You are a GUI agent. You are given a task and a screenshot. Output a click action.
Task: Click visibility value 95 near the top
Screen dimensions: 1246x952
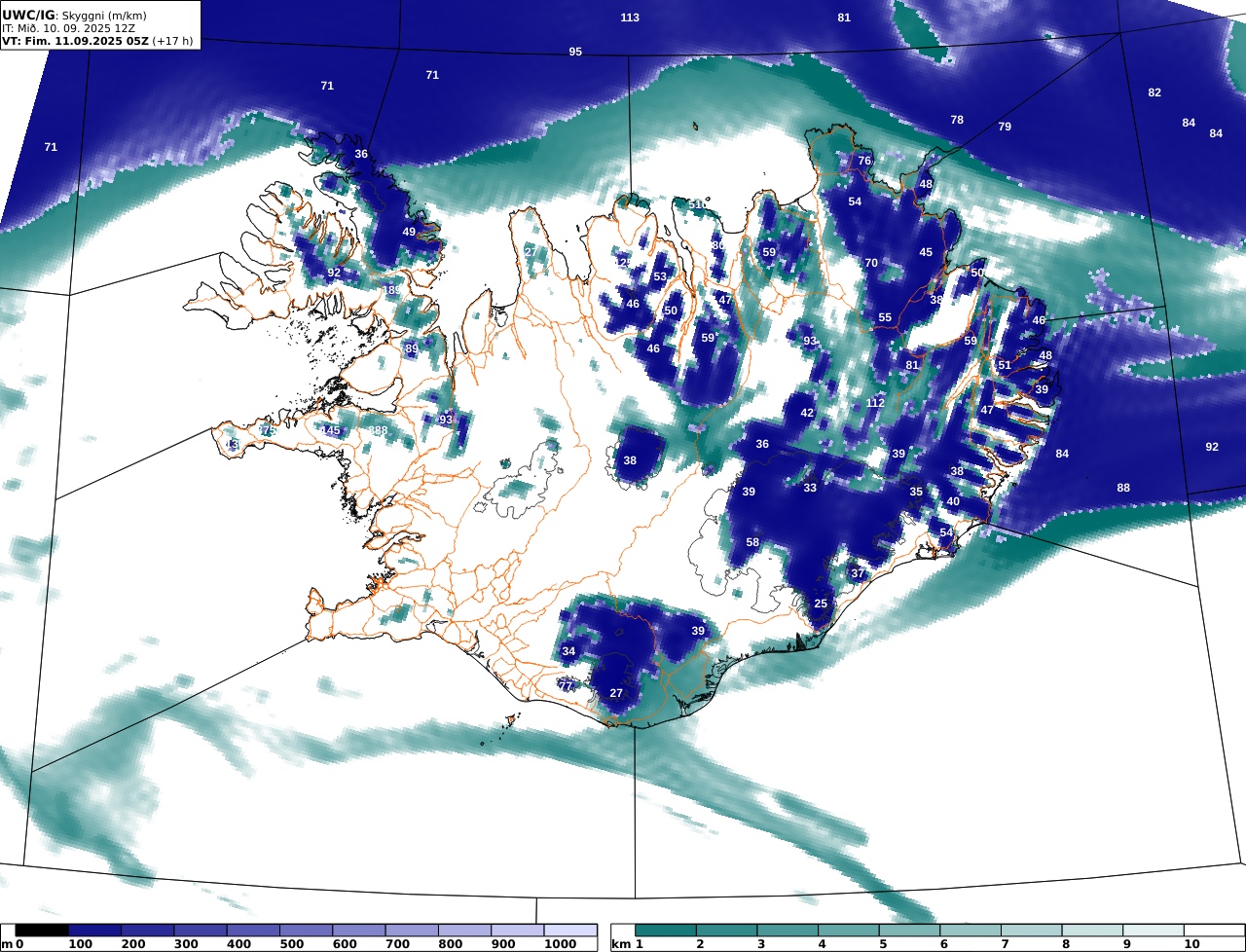575,52
